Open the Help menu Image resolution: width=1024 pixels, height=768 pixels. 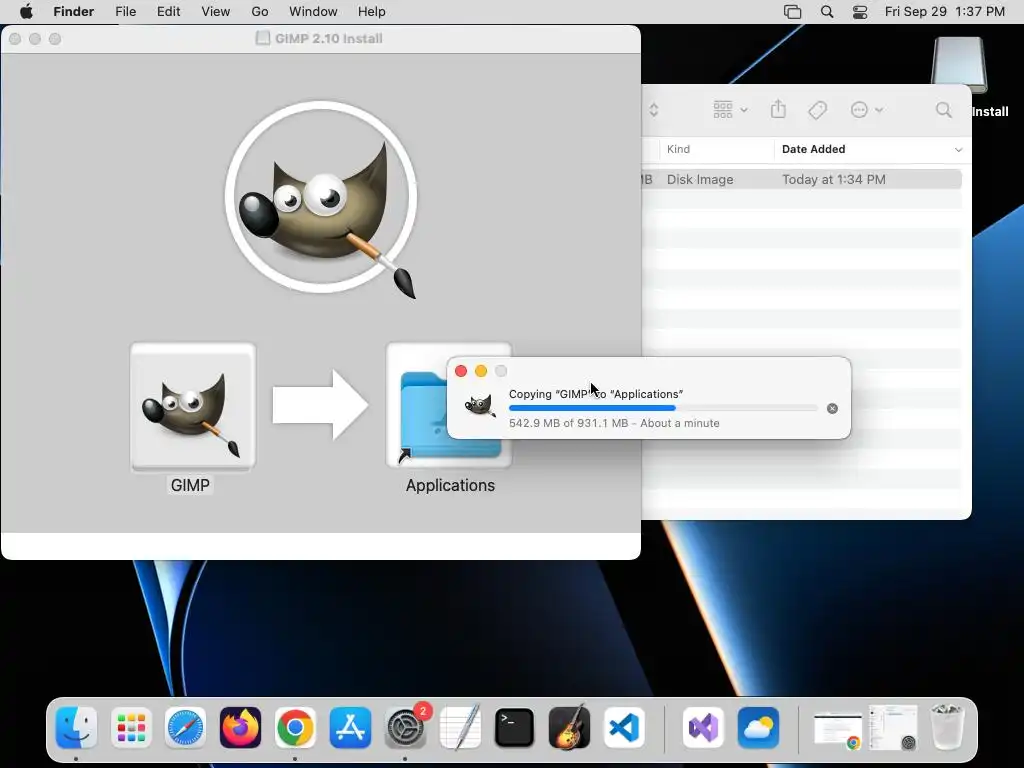(372, 12)
